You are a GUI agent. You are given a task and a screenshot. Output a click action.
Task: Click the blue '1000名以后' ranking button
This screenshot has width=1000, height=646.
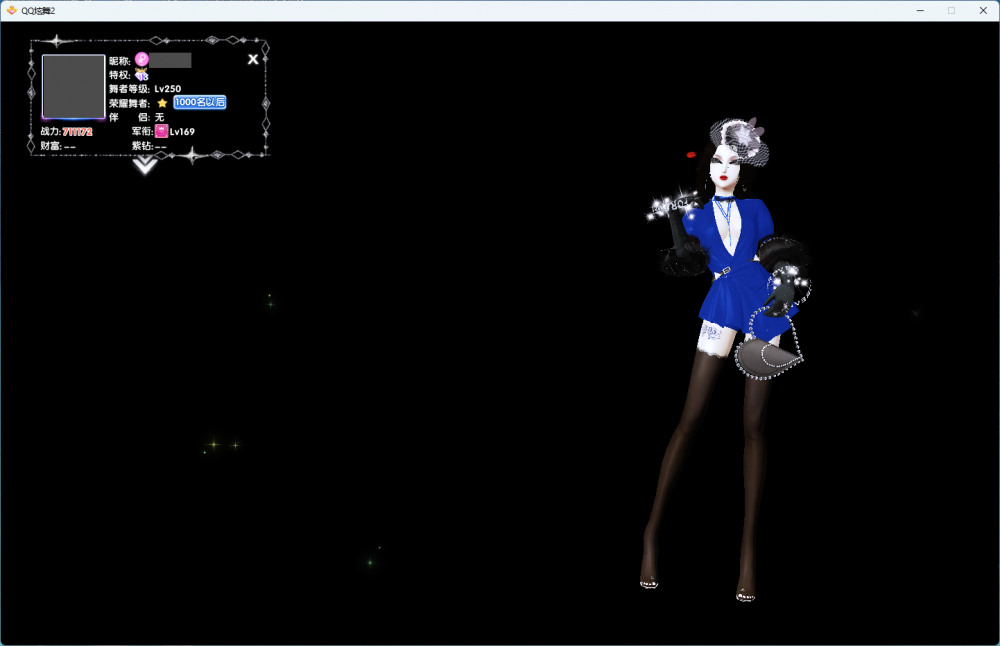point(200,102)
